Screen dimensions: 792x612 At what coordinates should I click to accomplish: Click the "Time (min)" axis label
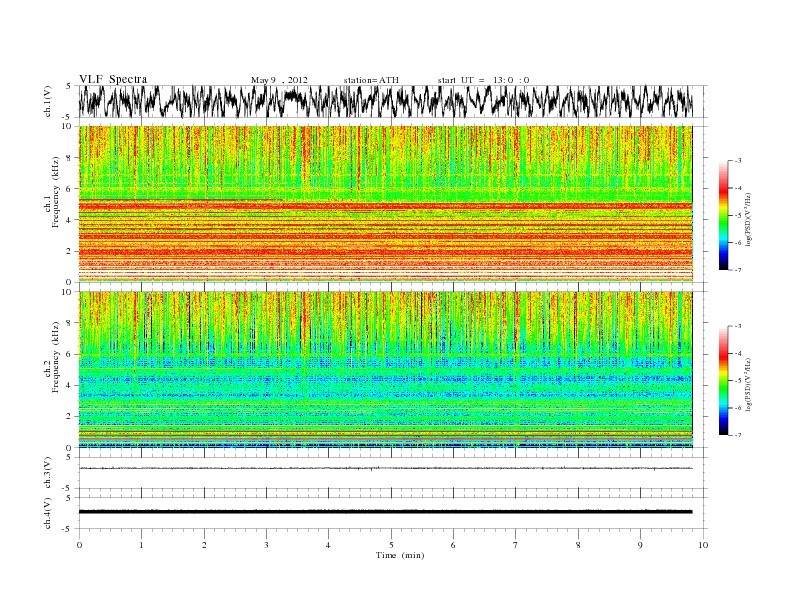tap(400, 555)
